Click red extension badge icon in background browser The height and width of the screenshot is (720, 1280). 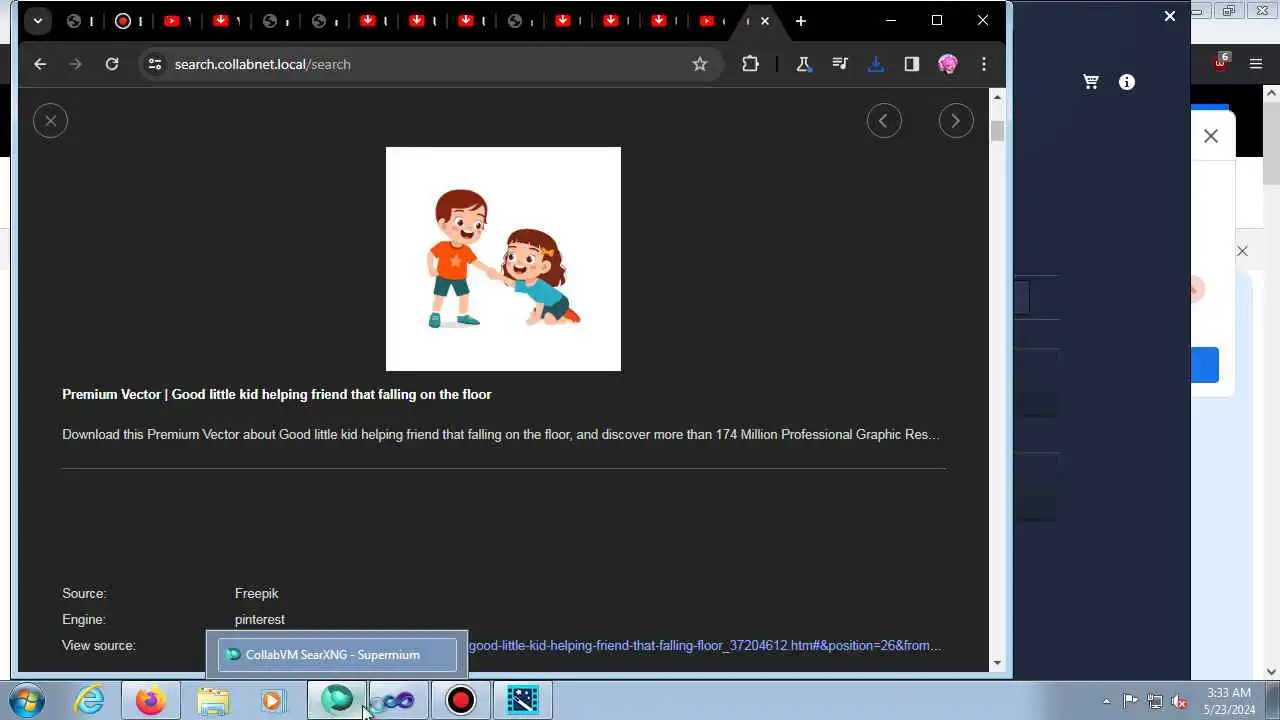[x=1221, y=61]
